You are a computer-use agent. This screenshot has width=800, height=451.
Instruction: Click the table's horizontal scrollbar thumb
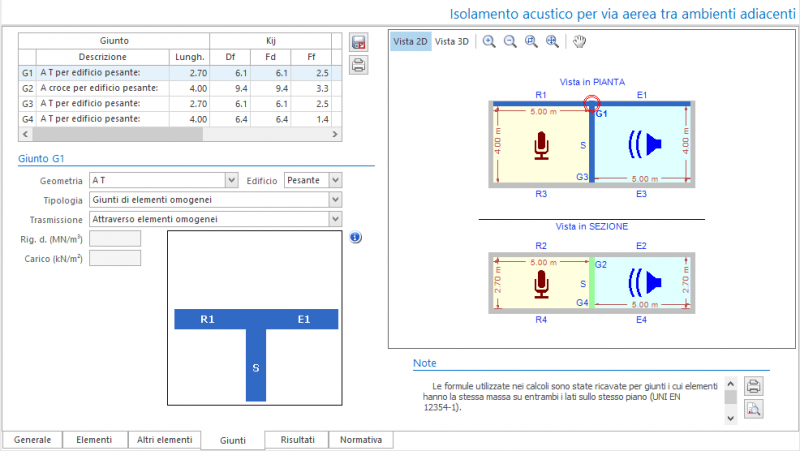point(117,134)
